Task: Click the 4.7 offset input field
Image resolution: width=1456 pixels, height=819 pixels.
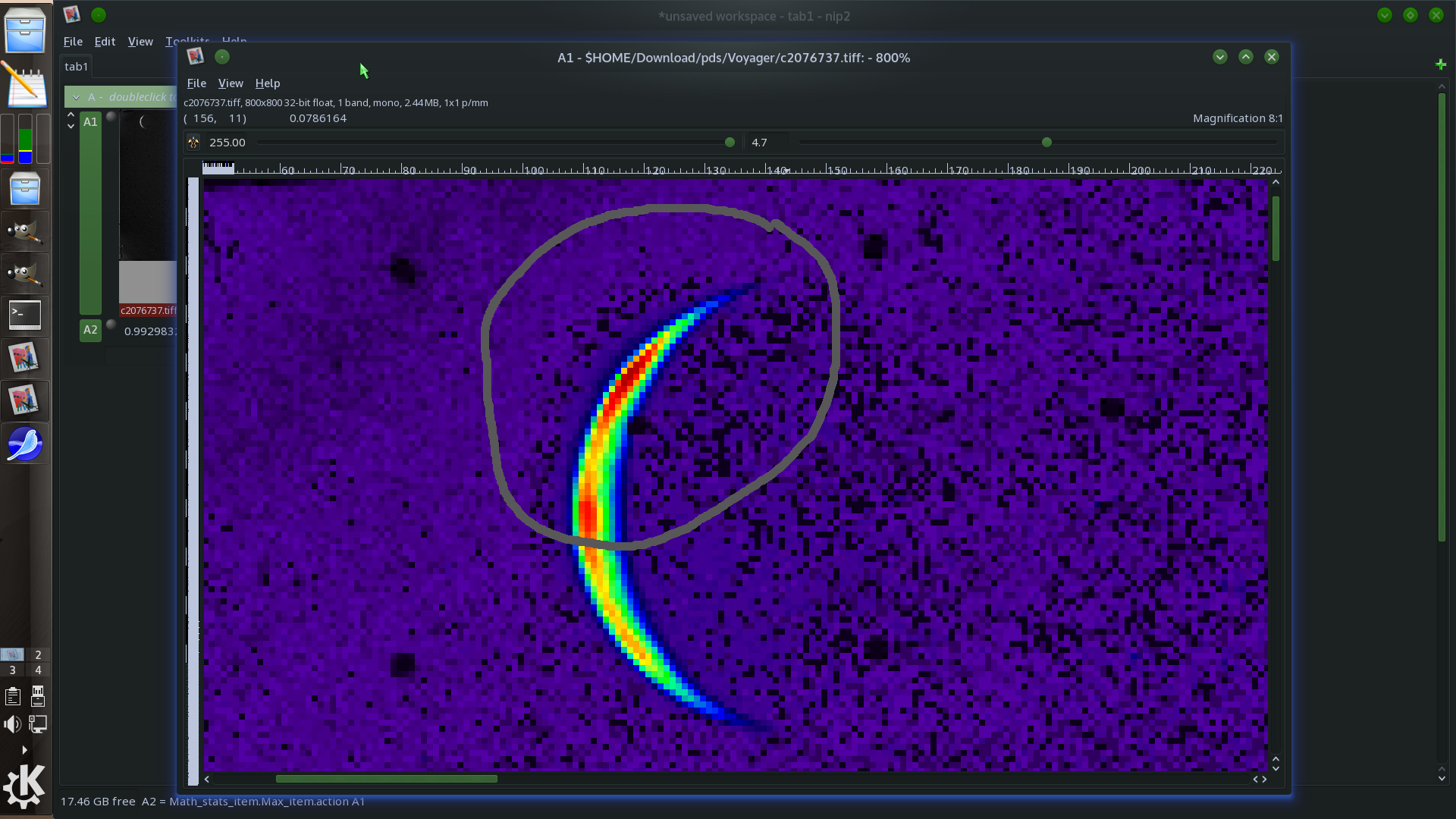Action: click(767, 143)
